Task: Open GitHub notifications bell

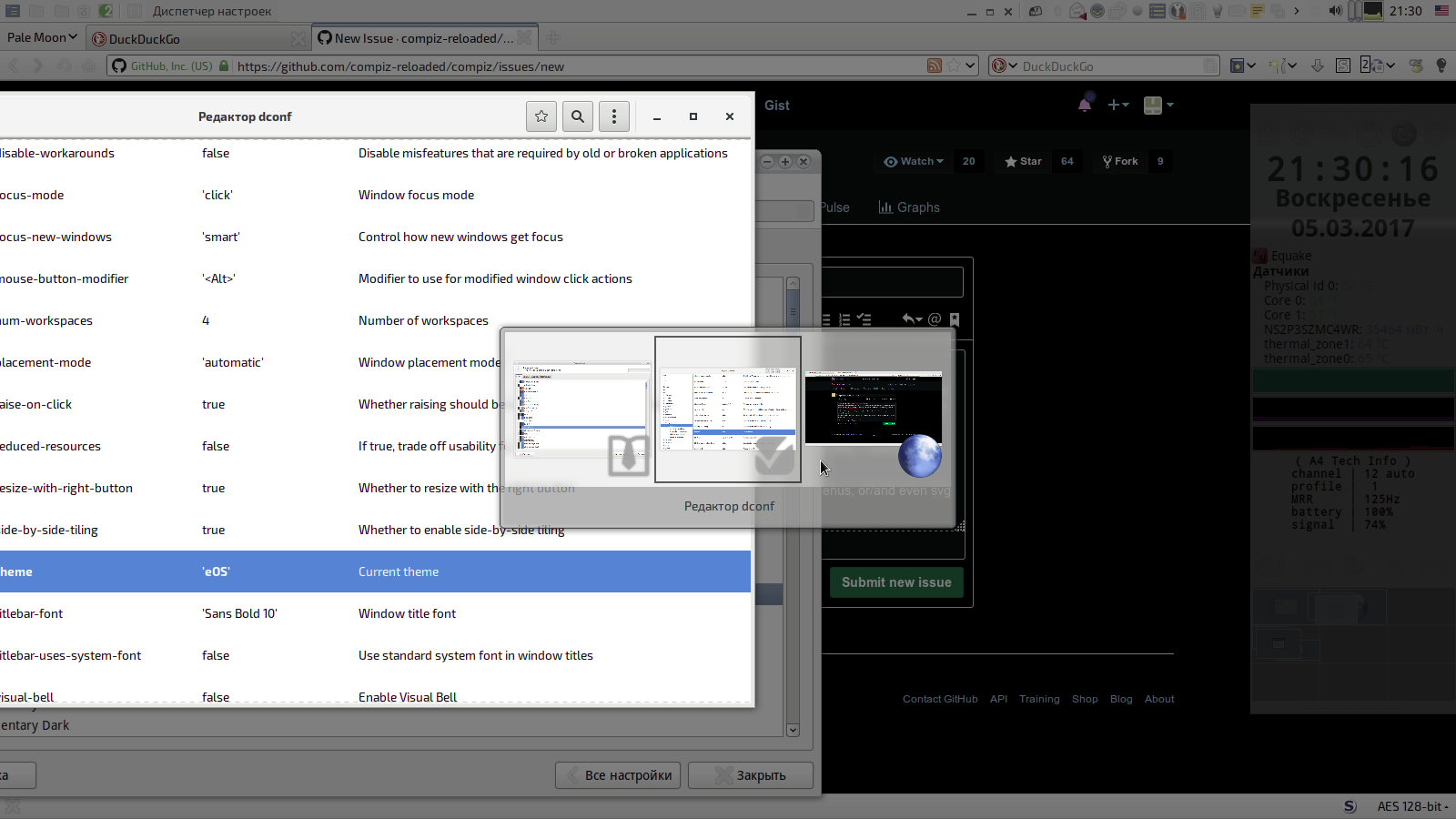Action: (x=1085, y=105)
